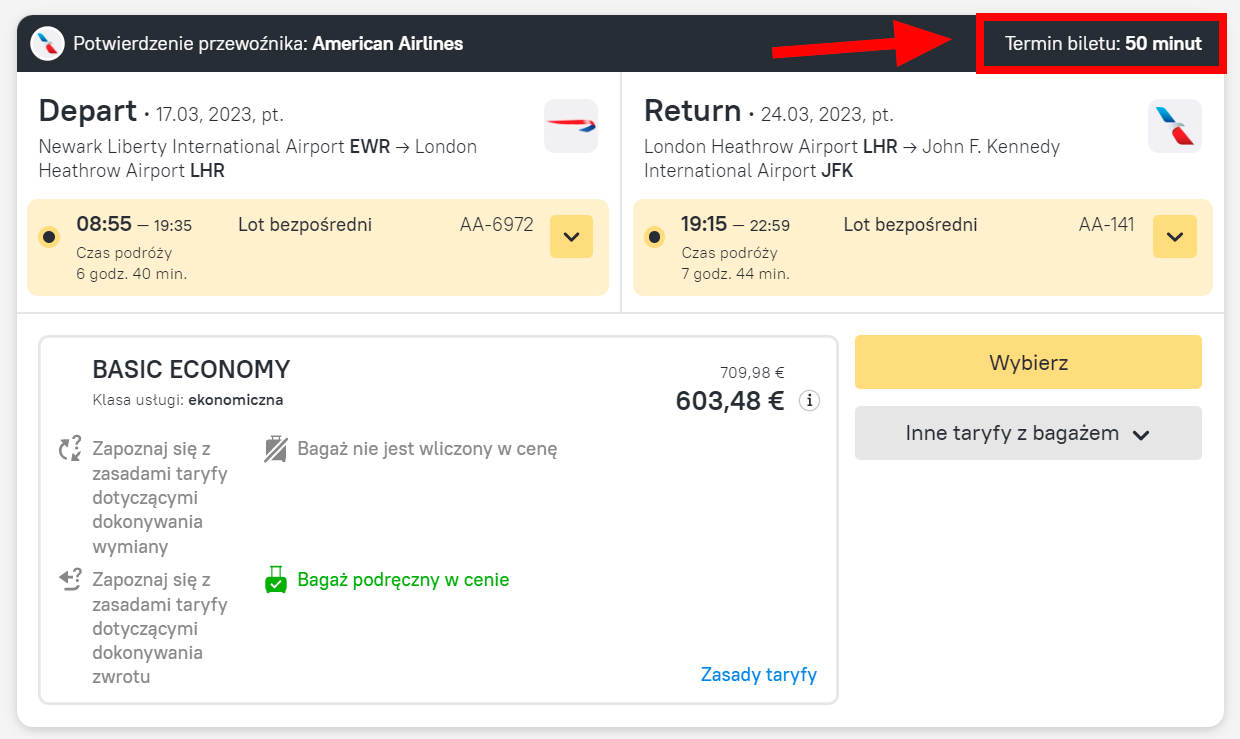The image size is (1240, 739).
Task: Click the crossed-out baggage icon
Action: point(276,449)
